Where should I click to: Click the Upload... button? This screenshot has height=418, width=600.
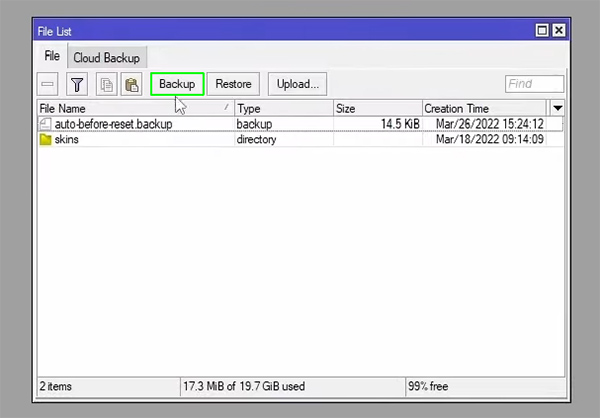coord(297,85)
